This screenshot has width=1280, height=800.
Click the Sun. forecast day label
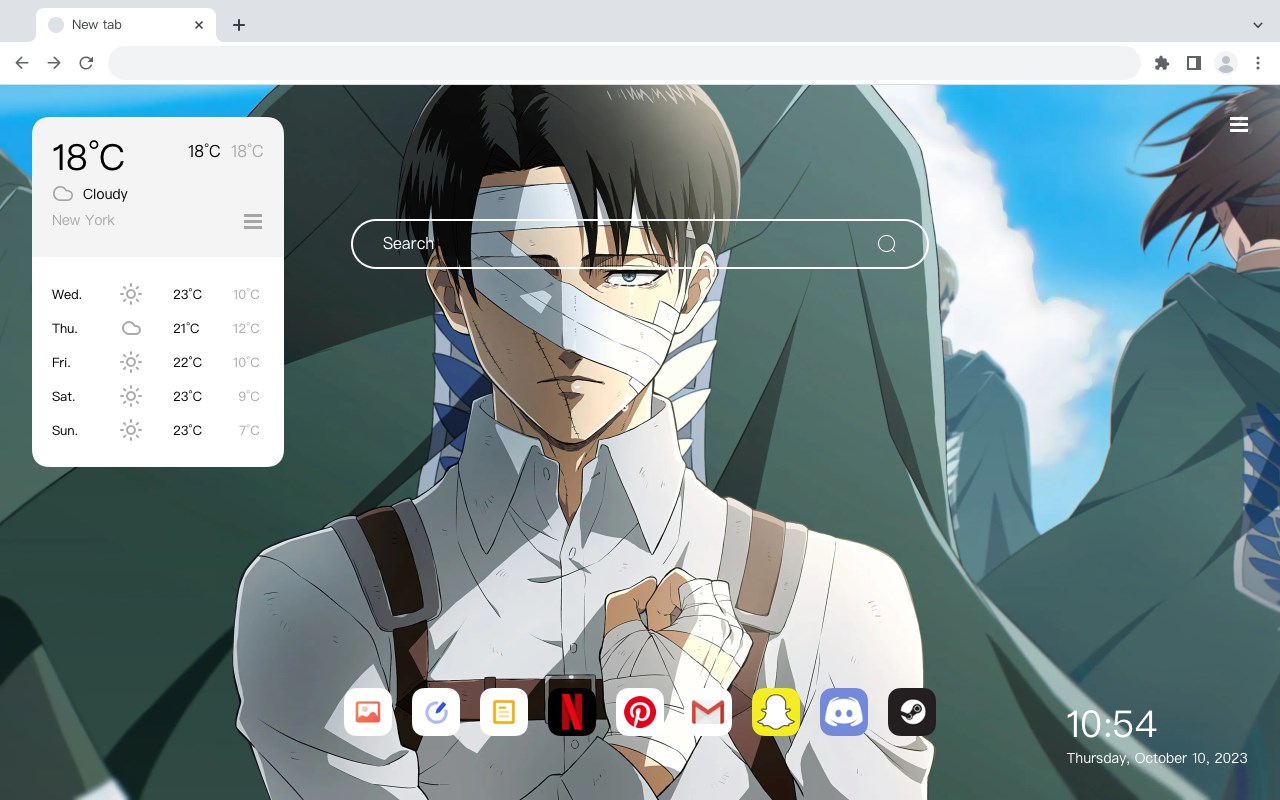(x=65, y=430)
